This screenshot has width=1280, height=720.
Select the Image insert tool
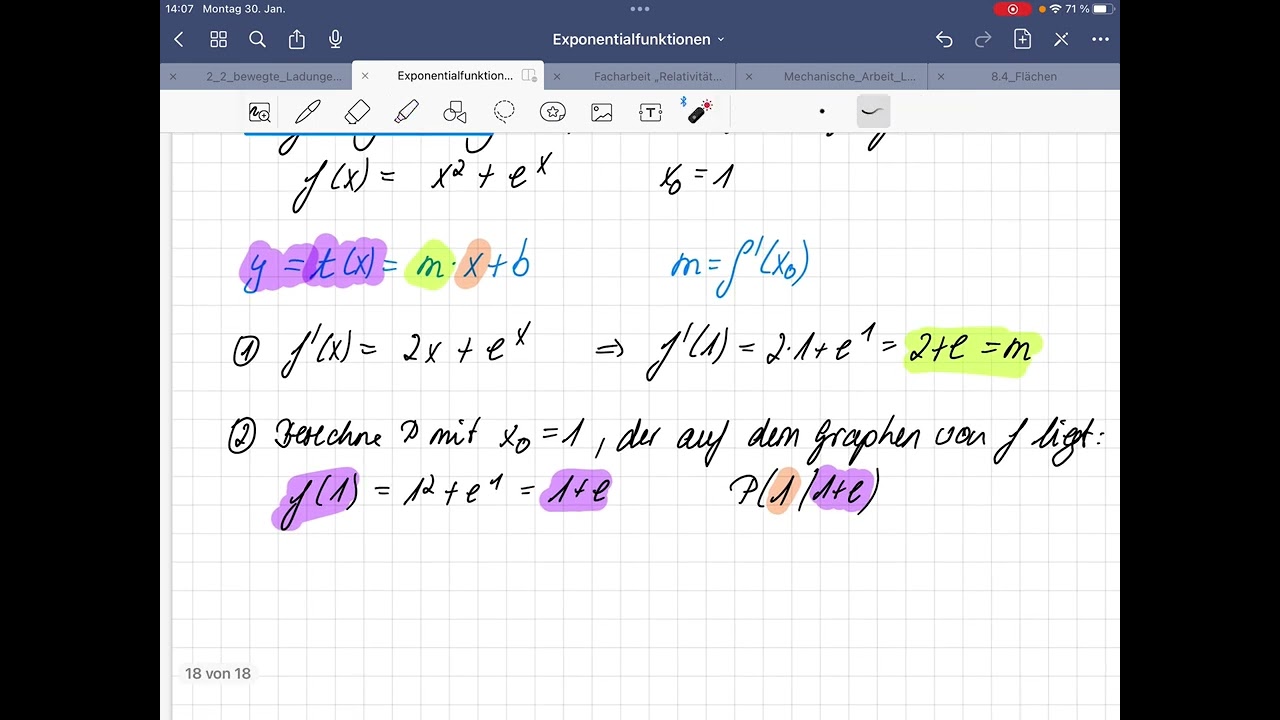point(602,112)
